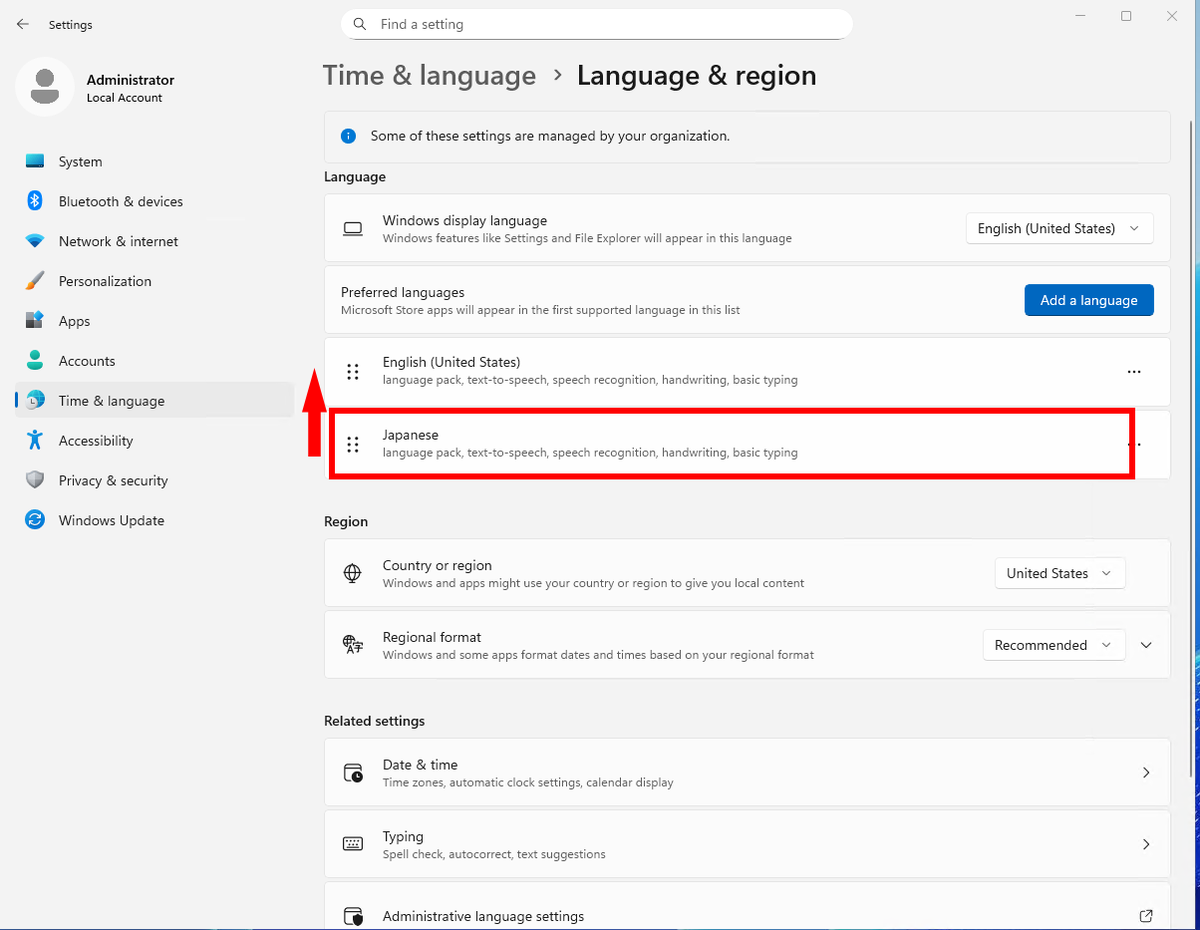
Task: Open the Typing related setting
Action: (747, 844)
